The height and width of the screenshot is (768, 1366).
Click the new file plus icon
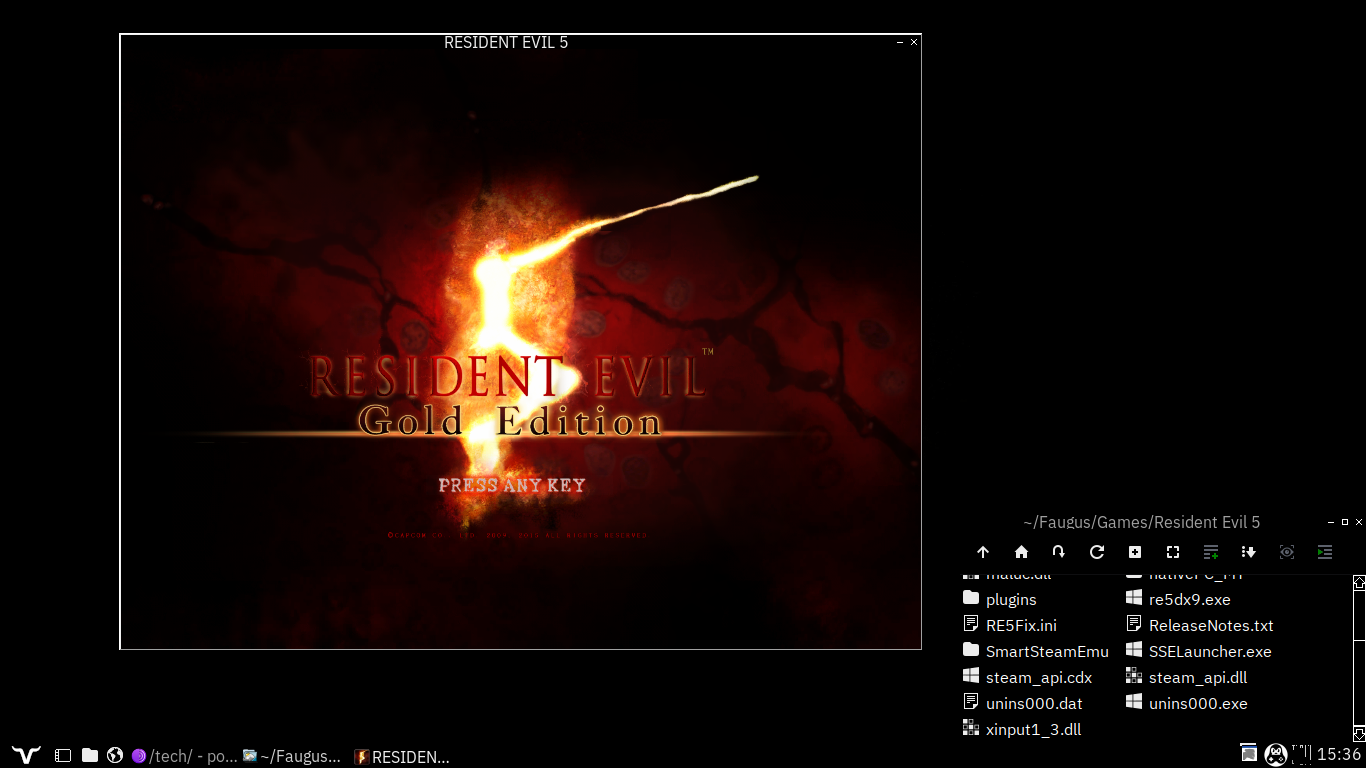pyautogui.click(x=1135, y=552)
